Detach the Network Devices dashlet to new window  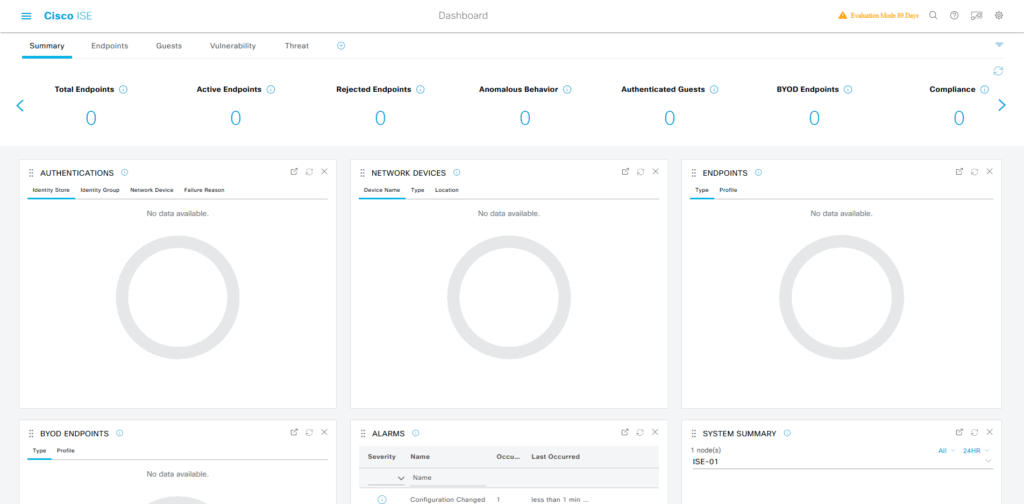[625, 172]
